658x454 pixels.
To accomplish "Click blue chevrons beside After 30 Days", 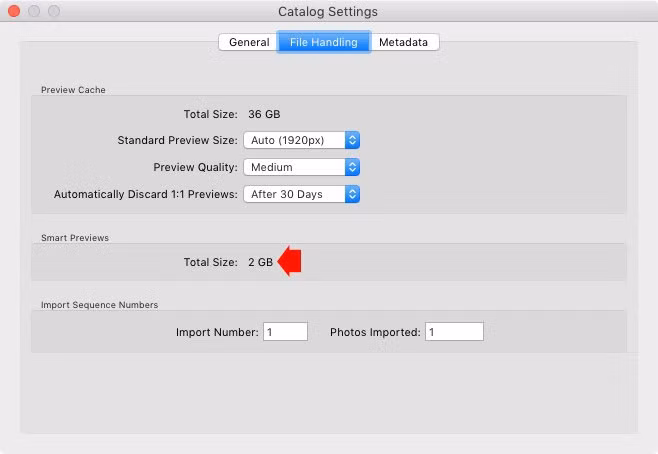I will pyautogui.click(x=352, y=194).
